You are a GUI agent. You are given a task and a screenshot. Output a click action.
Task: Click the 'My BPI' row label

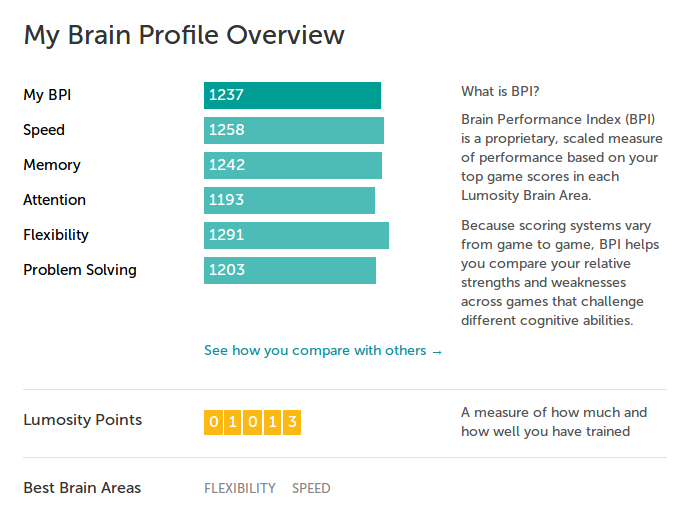point(47,95)
